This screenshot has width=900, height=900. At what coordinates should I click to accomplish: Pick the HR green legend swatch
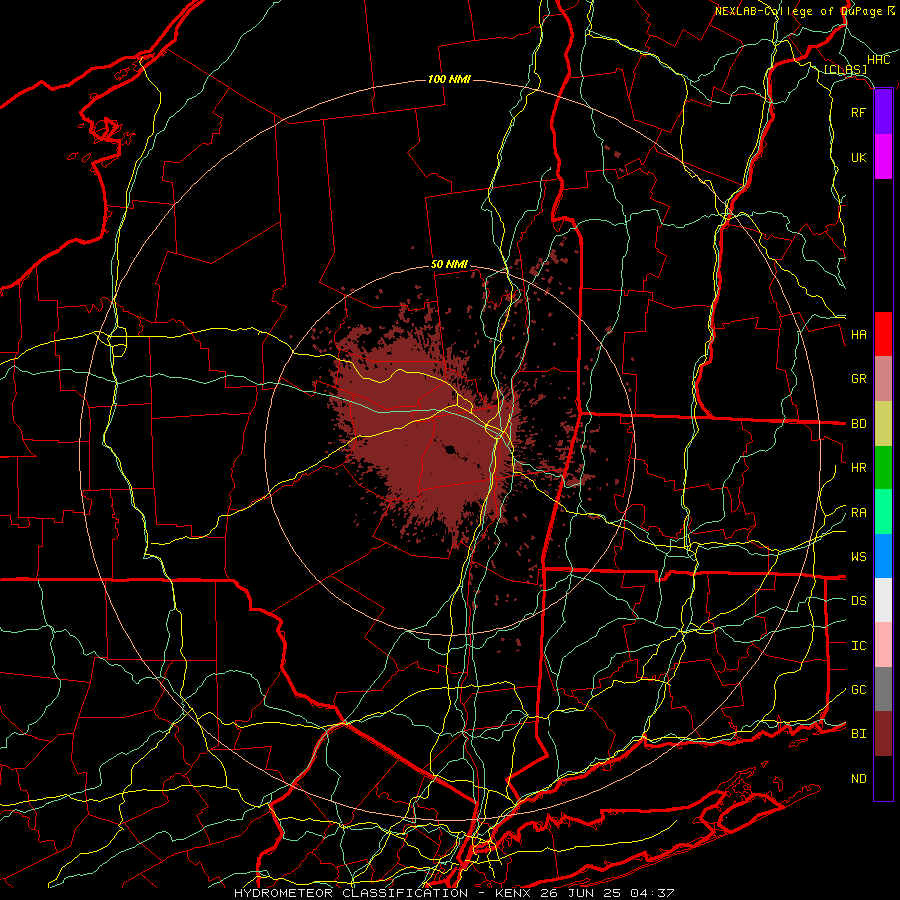coord(883,467)
